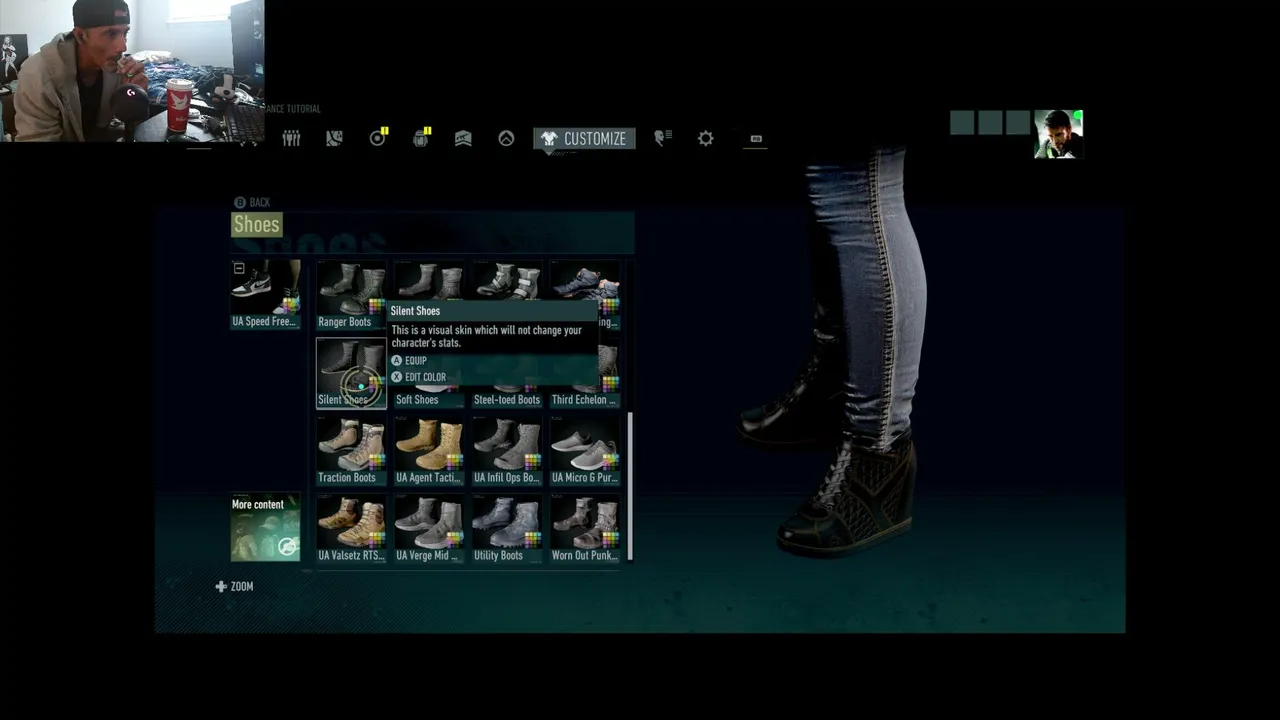Image resolution: width=1280 pixels, height=720 pixels.
Task: Select the UA Valsetz RTS boots tile
Action: click(351, 529)
